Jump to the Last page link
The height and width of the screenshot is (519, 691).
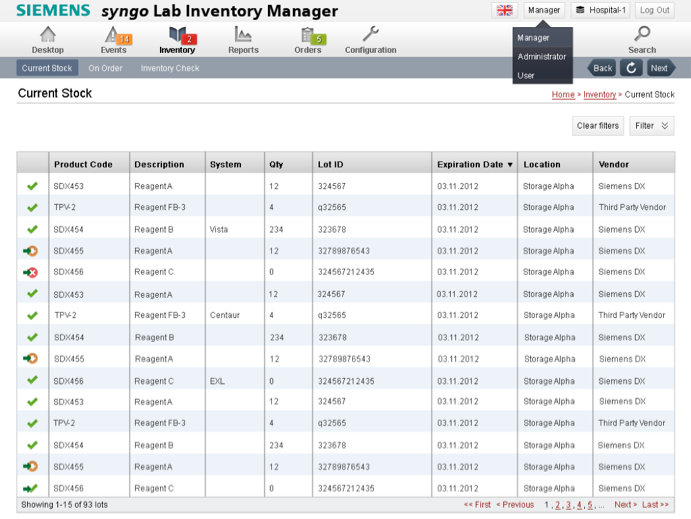pos(655,505)
